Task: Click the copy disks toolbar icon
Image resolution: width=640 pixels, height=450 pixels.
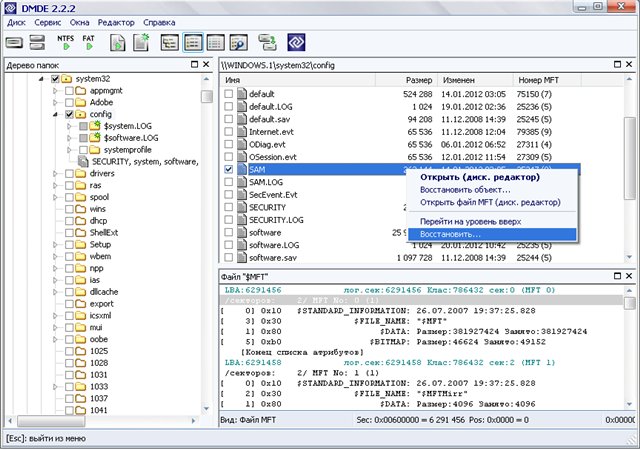Action: (x=267, y=42)
